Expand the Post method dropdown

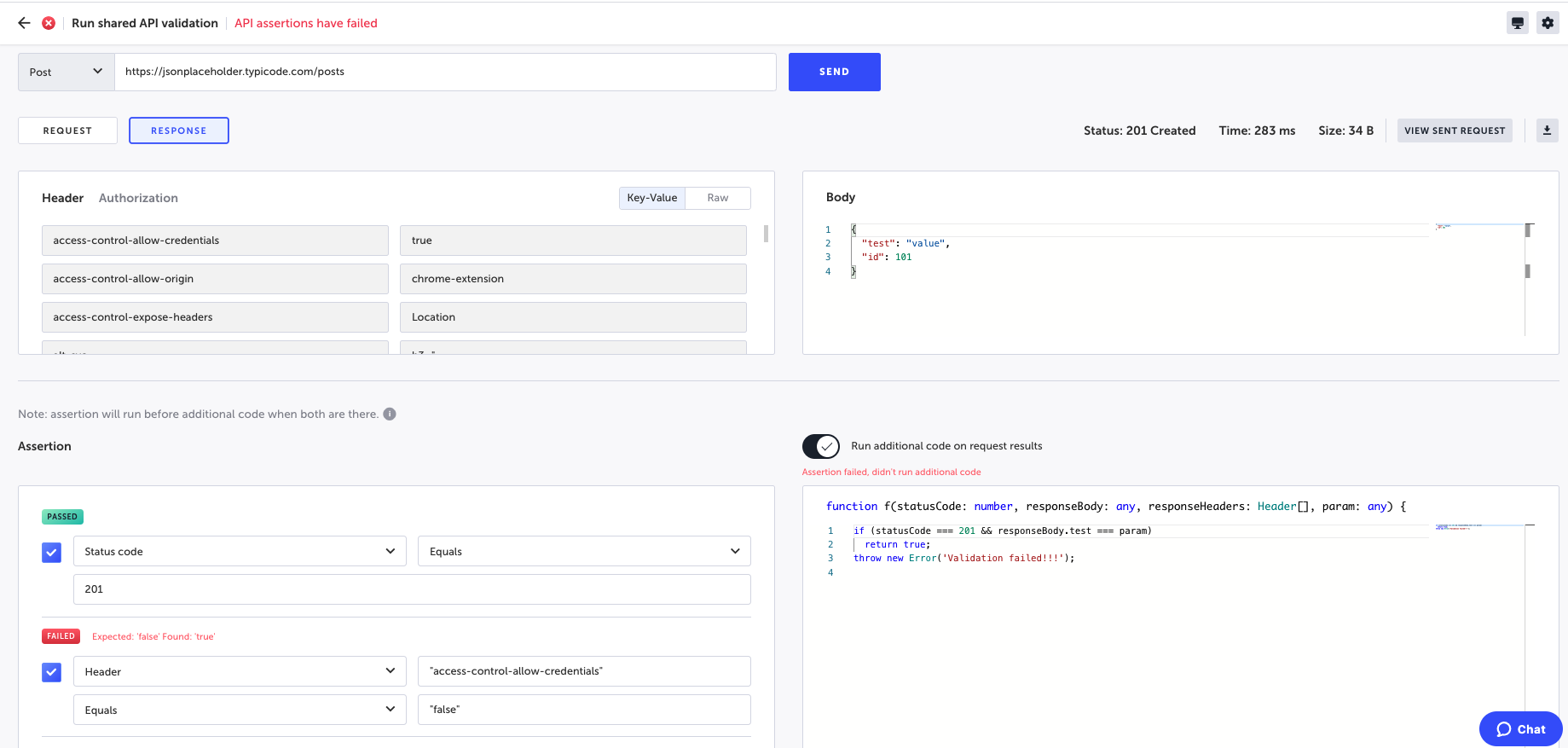pyautogui.click(x=66, y=72)
